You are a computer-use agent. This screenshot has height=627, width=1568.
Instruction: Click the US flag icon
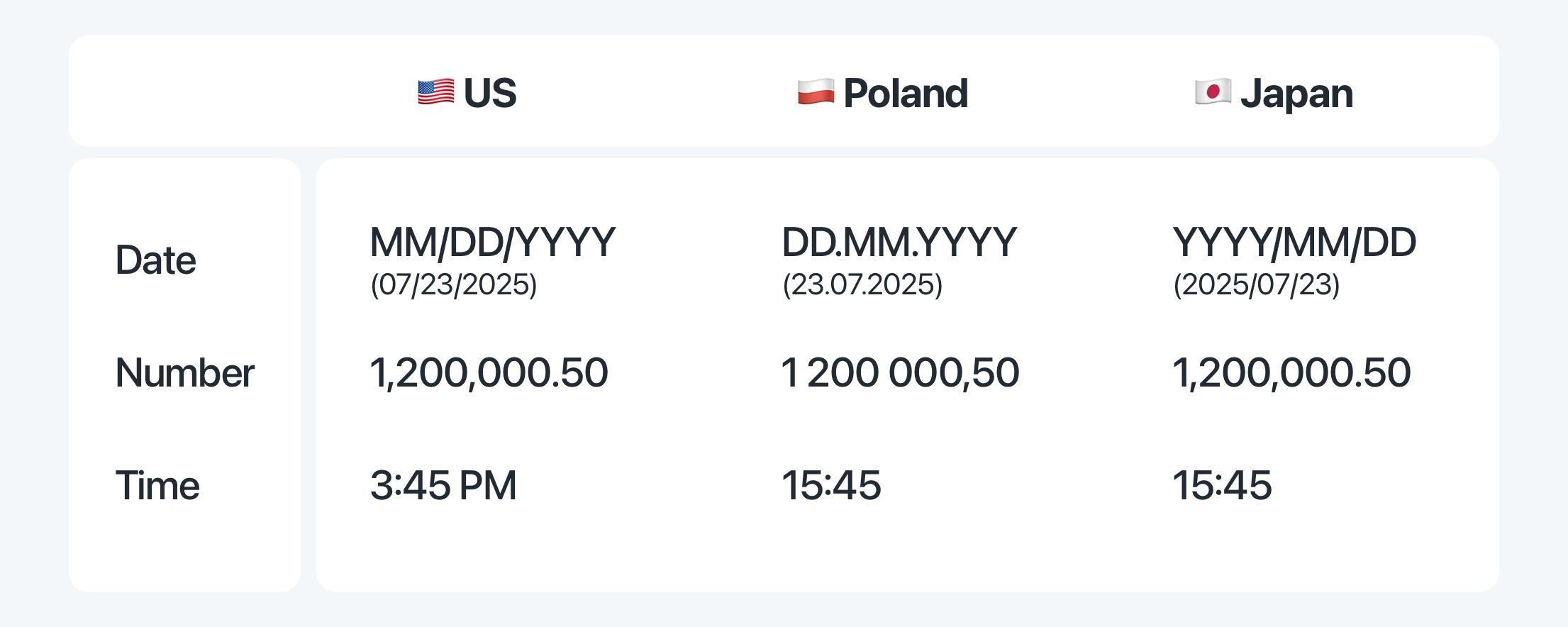436,92
